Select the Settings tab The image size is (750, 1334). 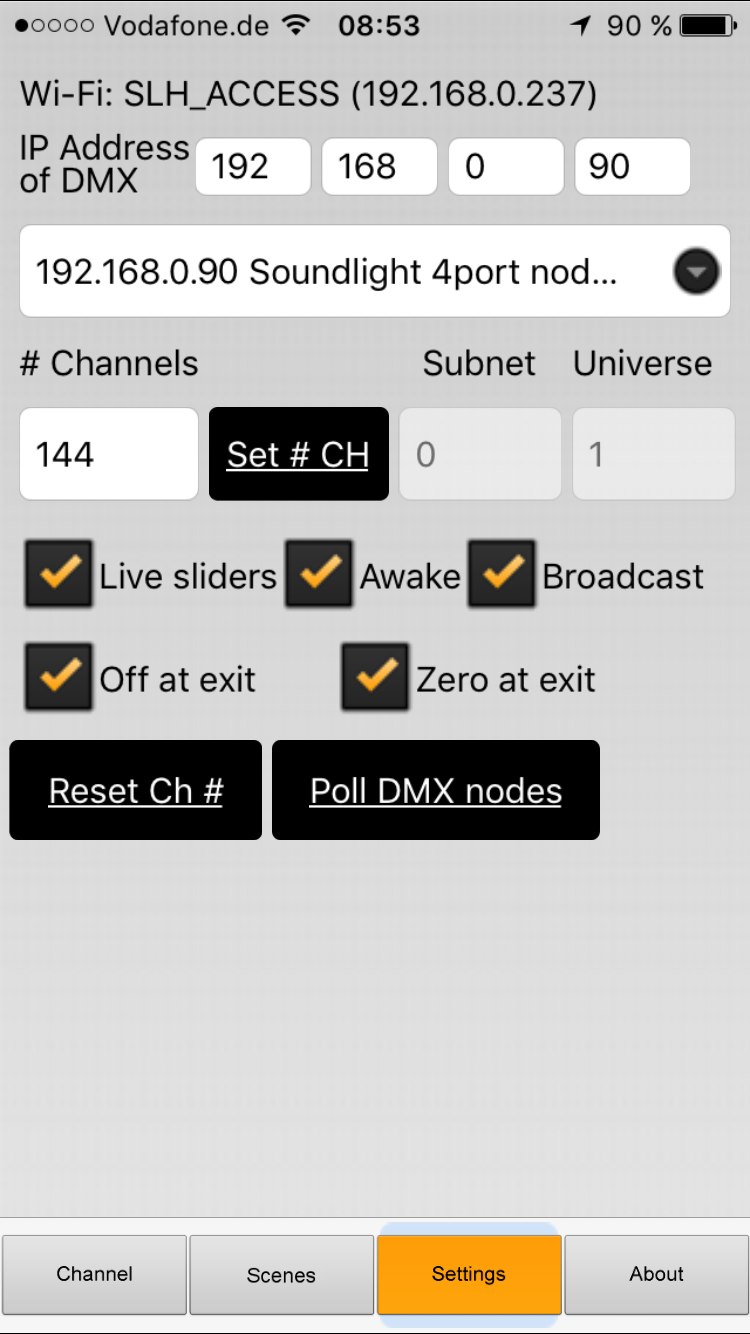(x=468, y=1274)
